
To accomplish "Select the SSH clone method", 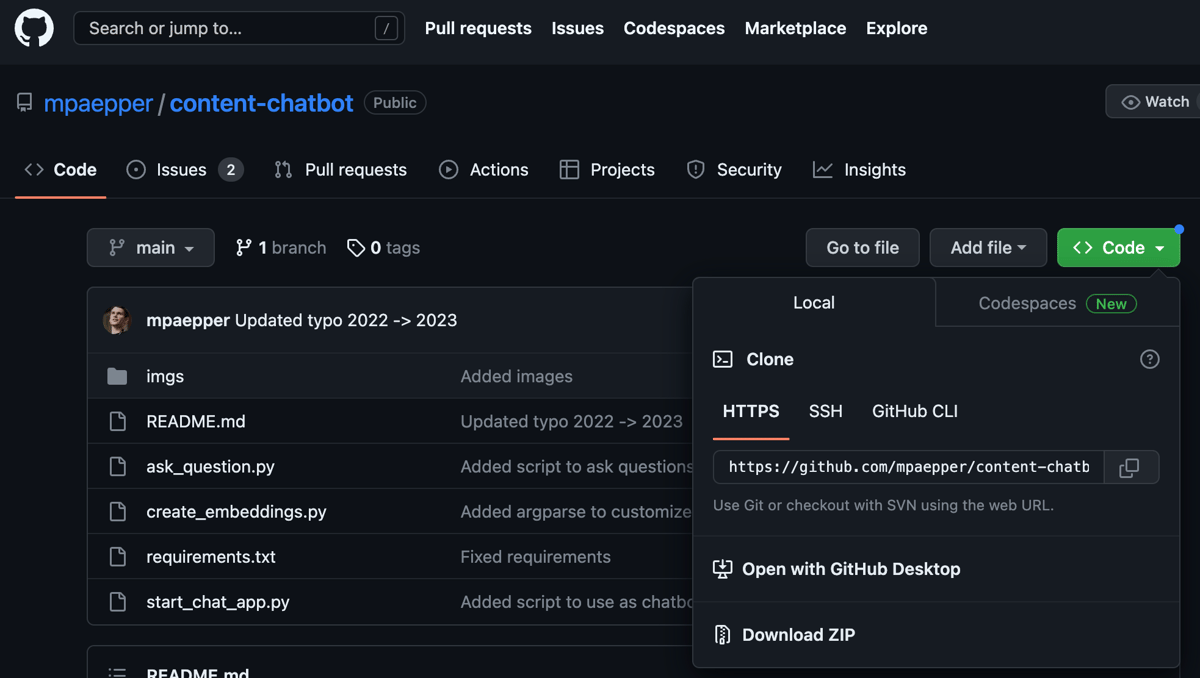I will click(826, 411).
